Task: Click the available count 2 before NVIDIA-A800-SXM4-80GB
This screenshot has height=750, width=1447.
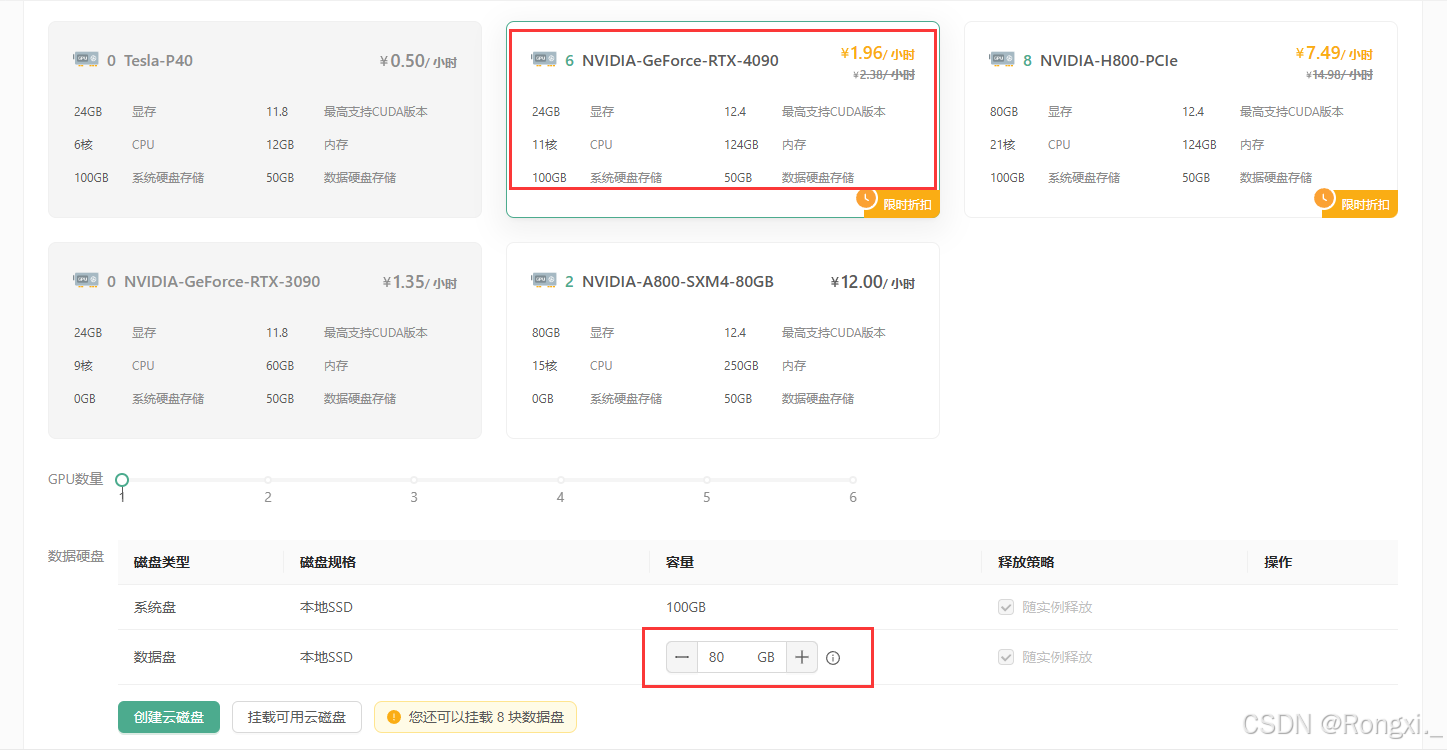Action: [569, 282]
